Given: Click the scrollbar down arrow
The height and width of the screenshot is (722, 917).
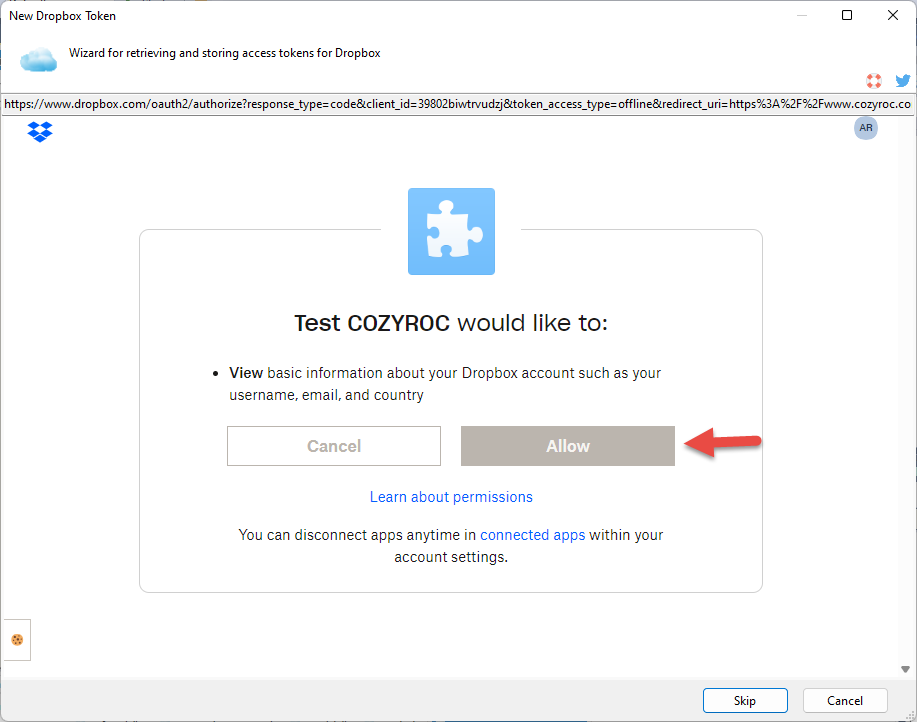Looking at the screenshot, I should (x=905, y=669).
